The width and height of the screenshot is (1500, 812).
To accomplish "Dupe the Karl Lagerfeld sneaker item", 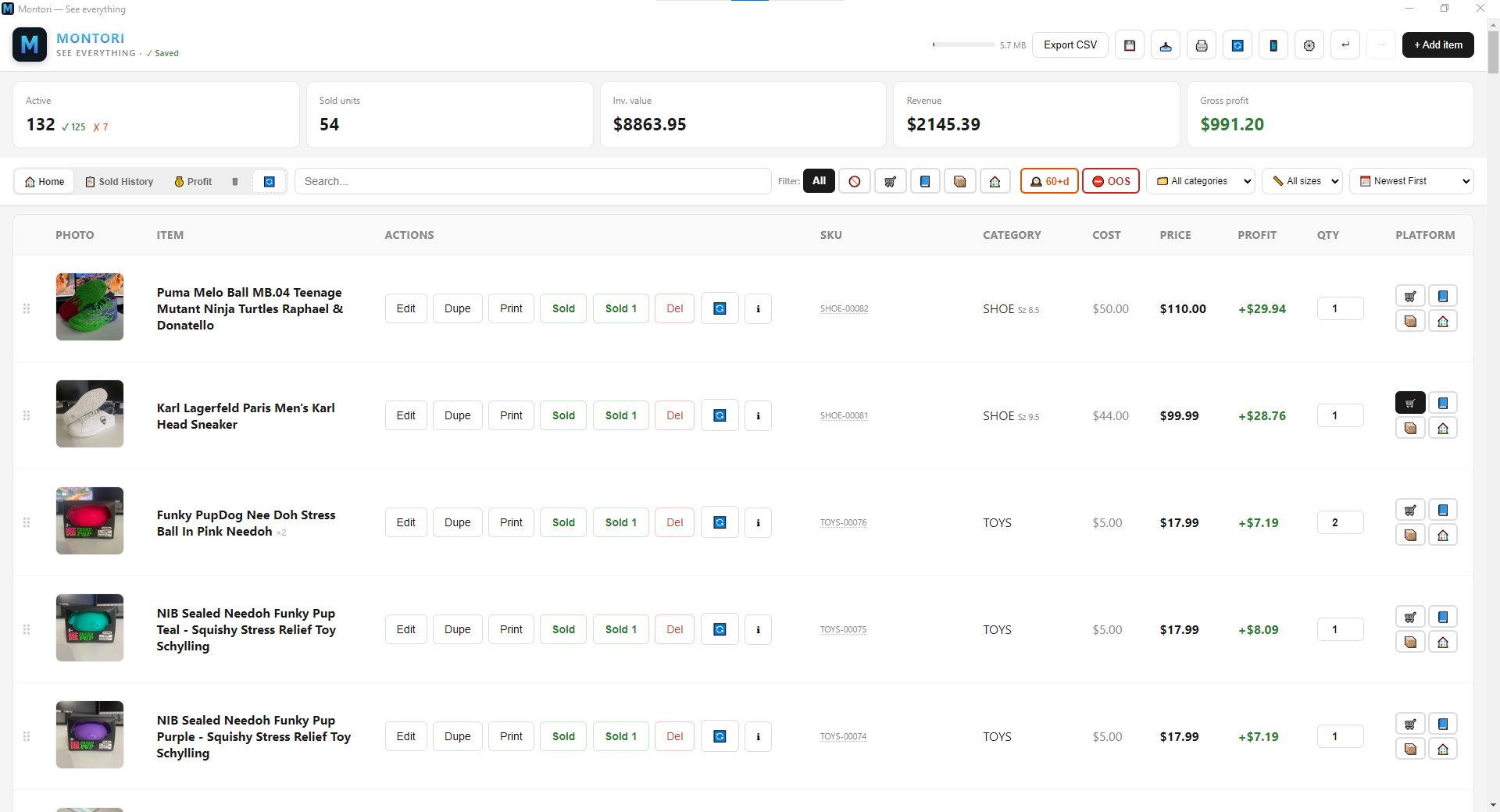I will (x=458, y=415).
